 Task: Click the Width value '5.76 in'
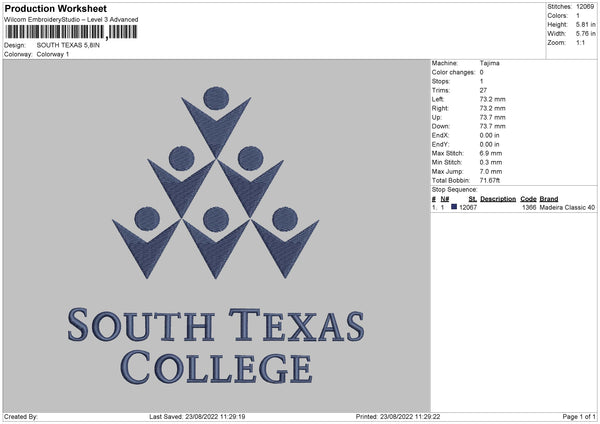(x=585, y=34)
